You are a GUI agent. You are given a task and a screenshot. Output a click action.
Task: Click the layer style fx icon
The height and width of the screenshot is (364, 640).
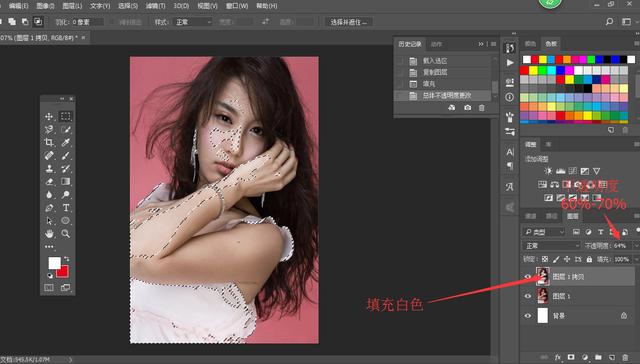[x=558, y=357]
